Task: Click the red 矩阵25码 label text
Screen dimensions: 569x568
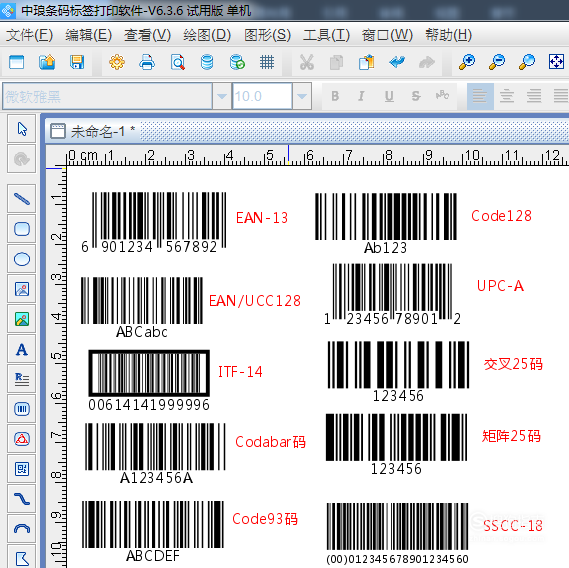Action: click(511, 436)
